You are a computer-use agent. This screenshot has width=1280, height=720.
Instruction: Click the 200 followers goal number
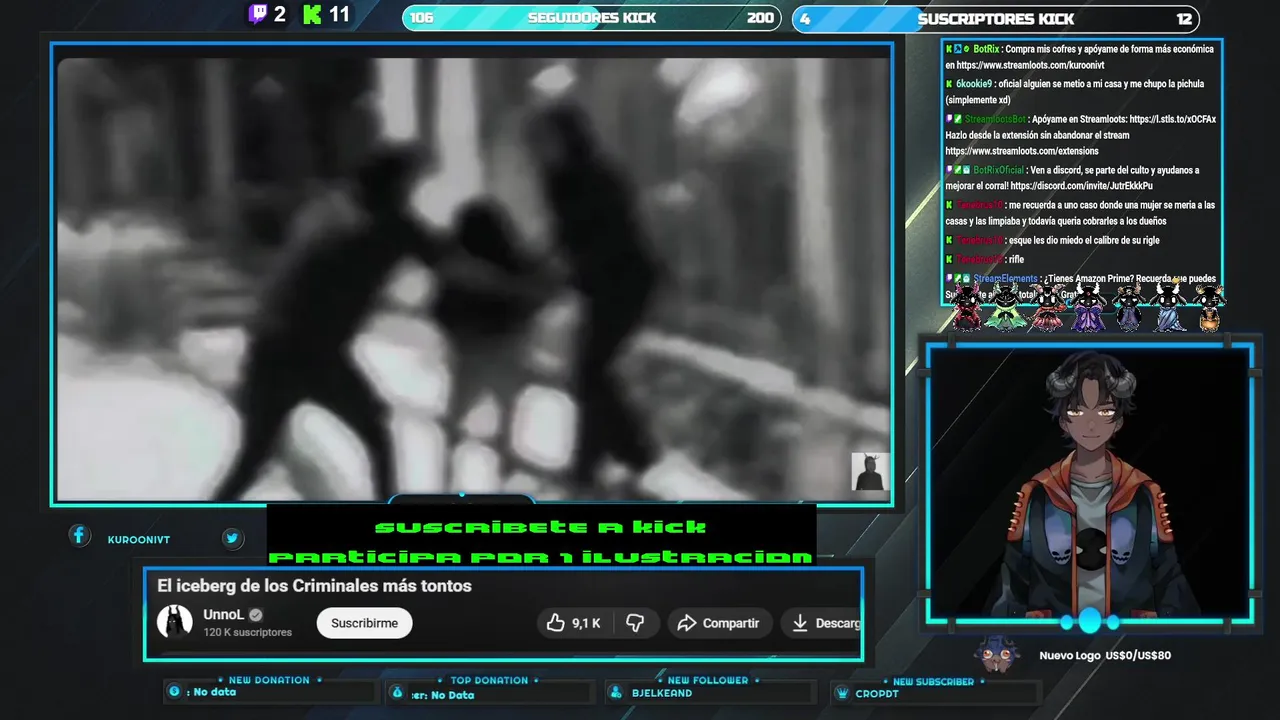(x=760, y=18)
